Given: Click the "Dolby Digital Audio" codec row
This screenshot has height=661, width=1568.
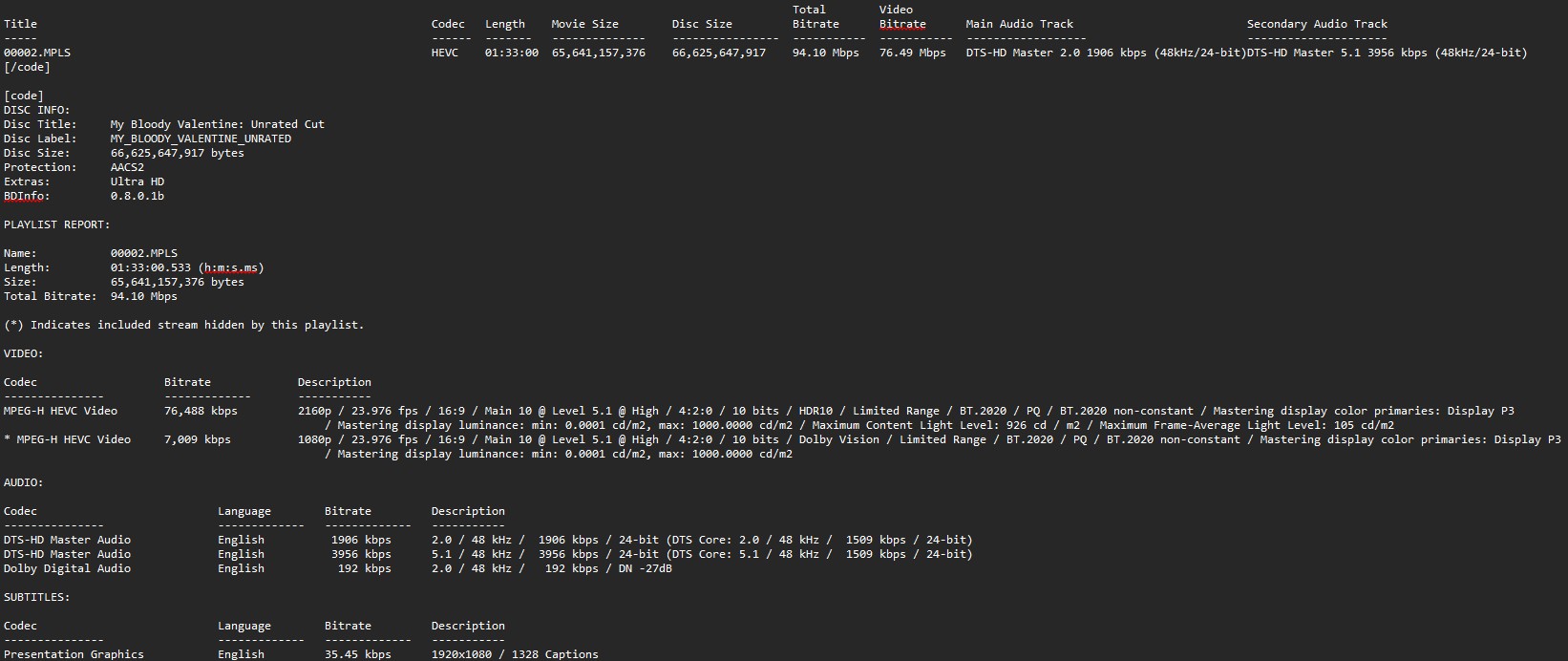Looking at the screenshot, I should [67, 568].
